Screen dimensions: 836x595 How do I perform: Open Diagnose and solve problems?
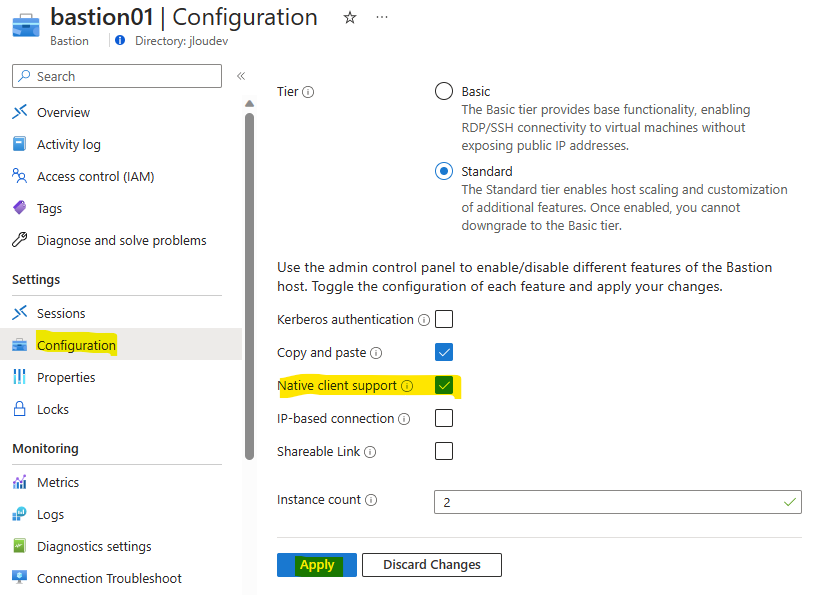(x=122, y=240)
